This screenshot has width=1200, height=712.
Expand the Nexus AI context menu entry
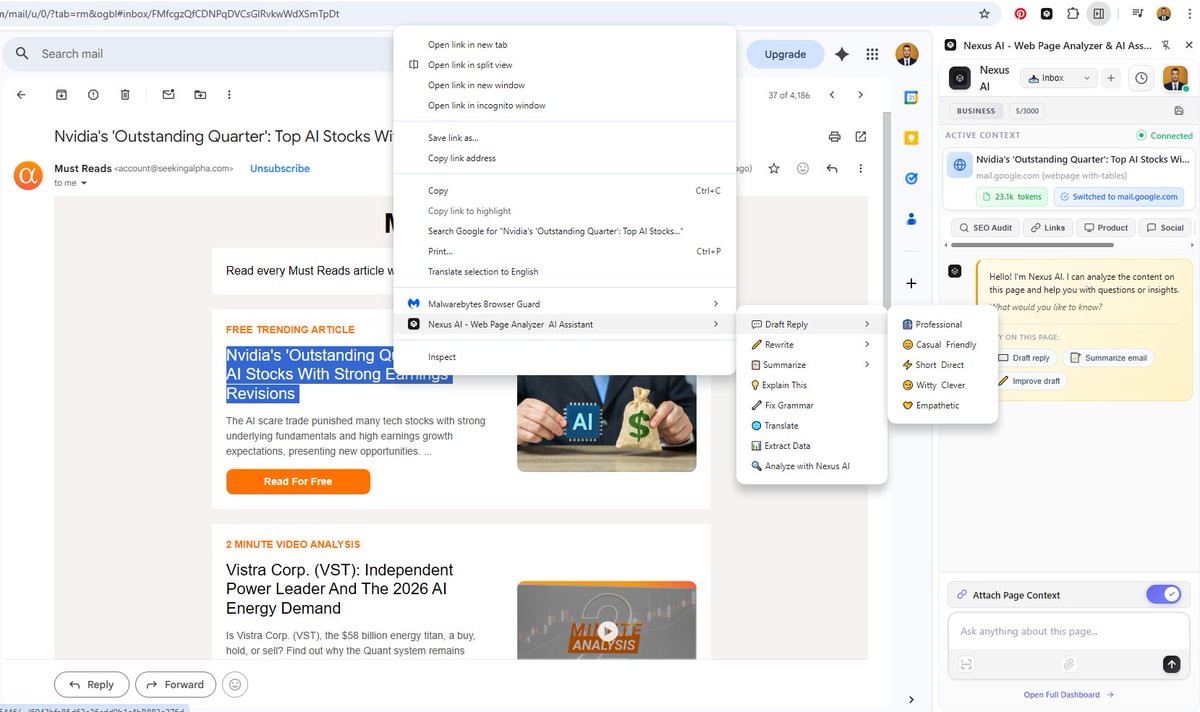point(565,324)
